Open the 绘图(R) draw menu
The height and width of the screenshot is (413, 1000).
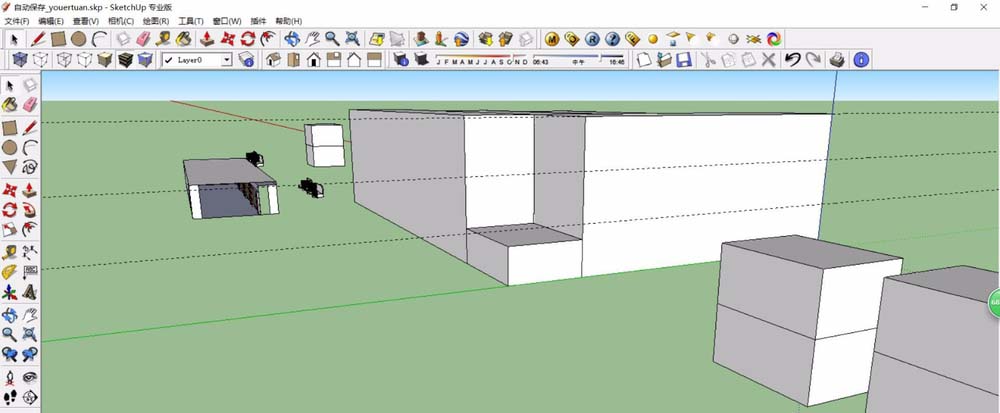tap(155, 20)
